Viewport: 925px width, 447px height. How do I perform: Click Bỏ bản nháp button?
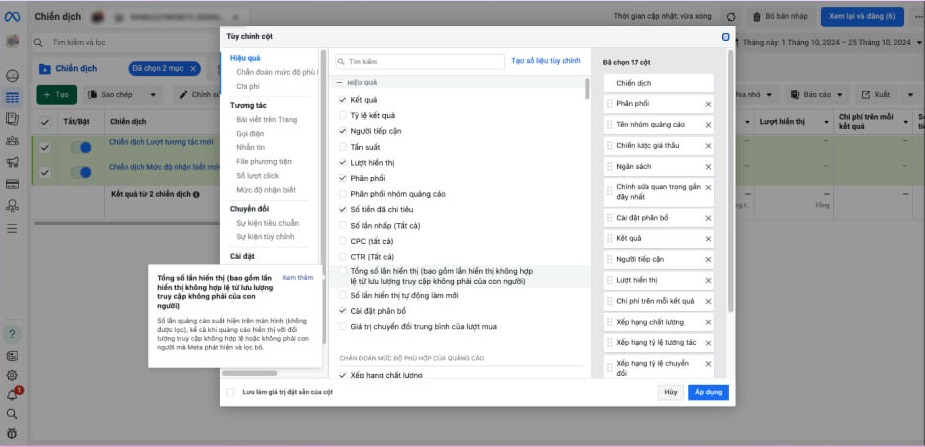tap(780, 17)
